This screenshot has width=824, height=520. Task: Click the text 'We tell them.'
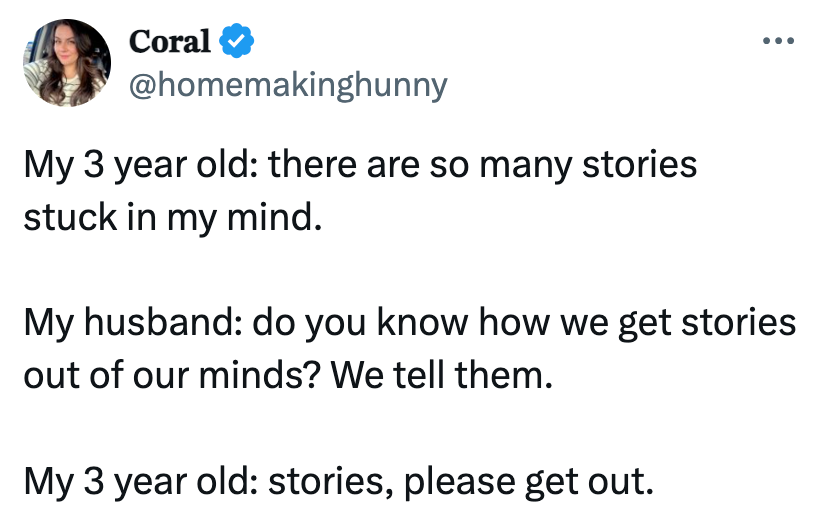(441, 377)
